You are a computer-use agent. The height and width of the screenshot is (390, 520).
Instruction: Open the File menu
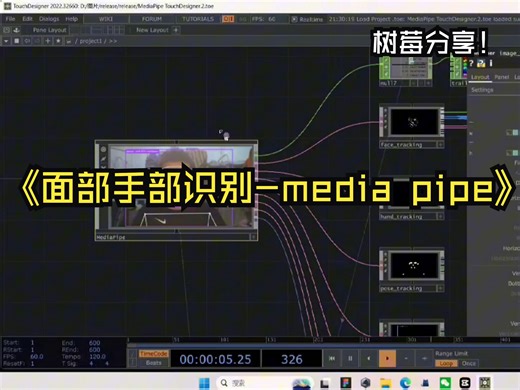click(10, 19)
